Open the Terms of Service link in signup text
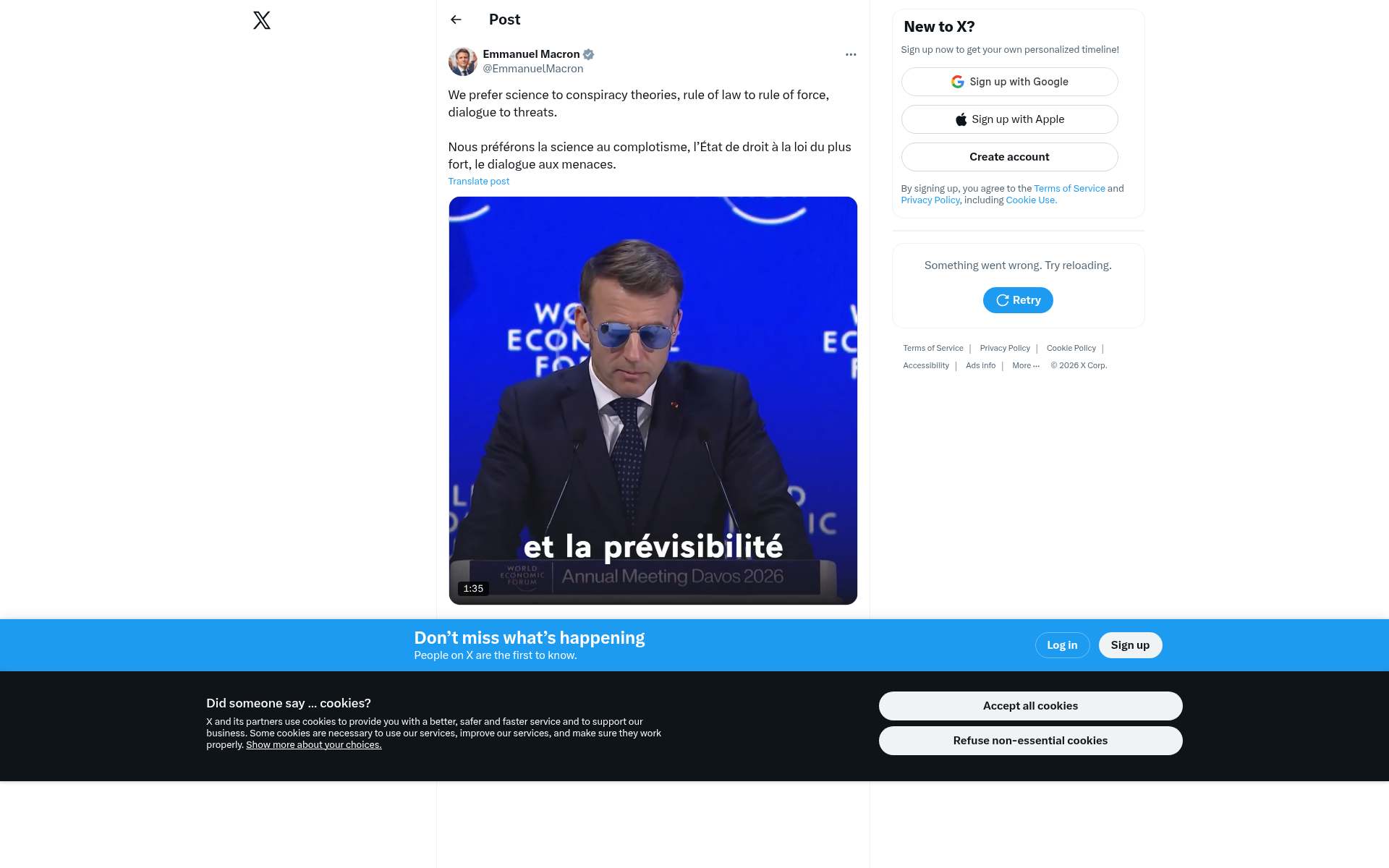The height and width of the screenshot is (868, 1389). tap(1069, 189)
